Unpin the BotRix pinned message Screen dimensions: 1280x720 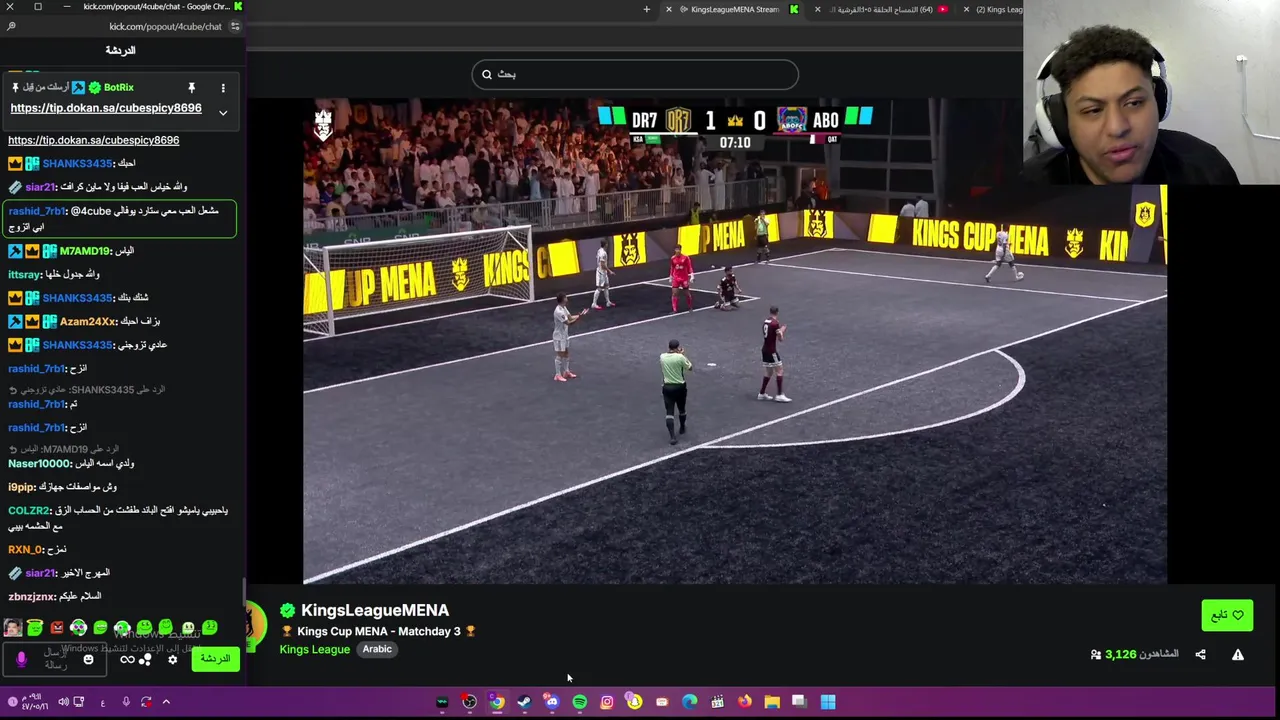tap(191, 88)
